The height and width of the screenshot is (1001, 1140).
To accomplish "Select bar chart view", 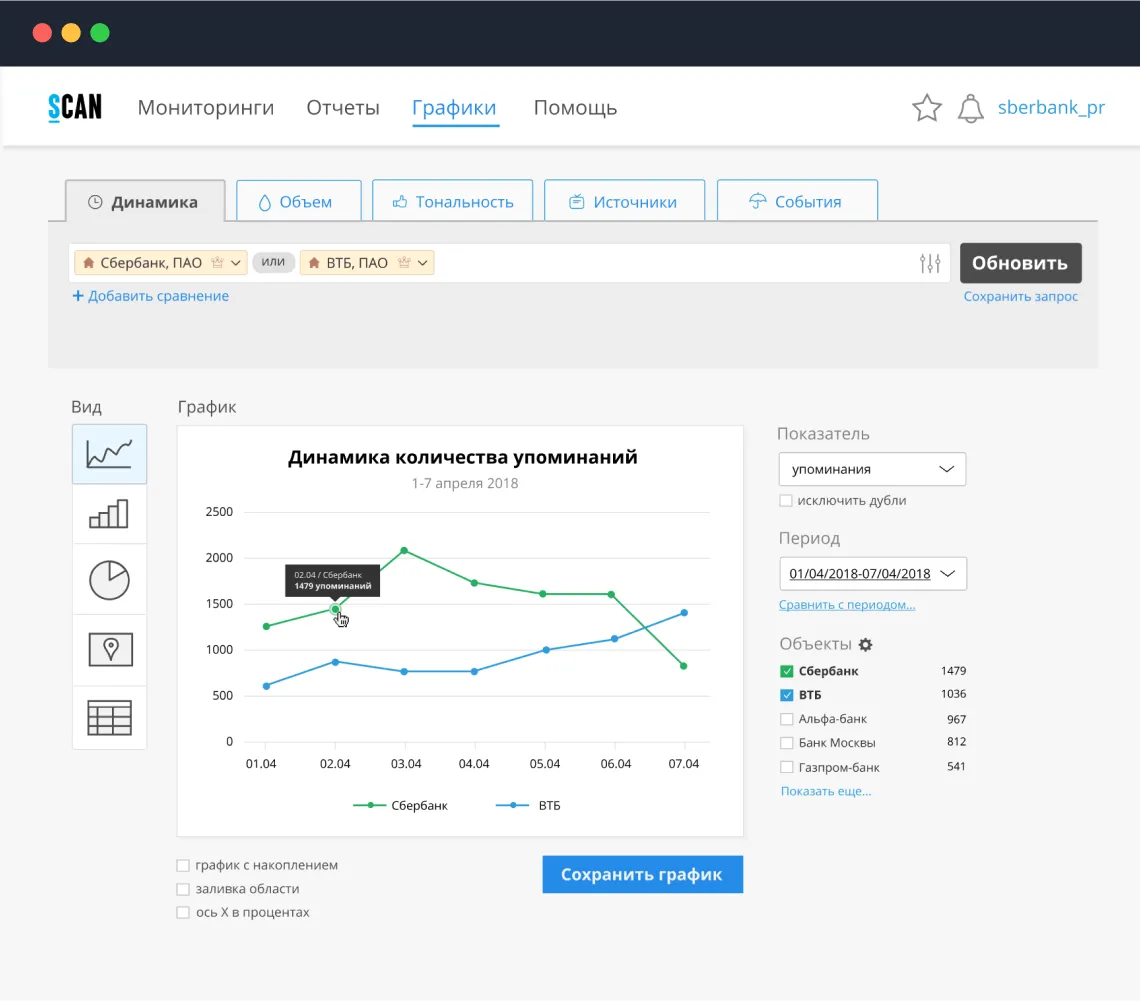I will (x=109, y=514).
